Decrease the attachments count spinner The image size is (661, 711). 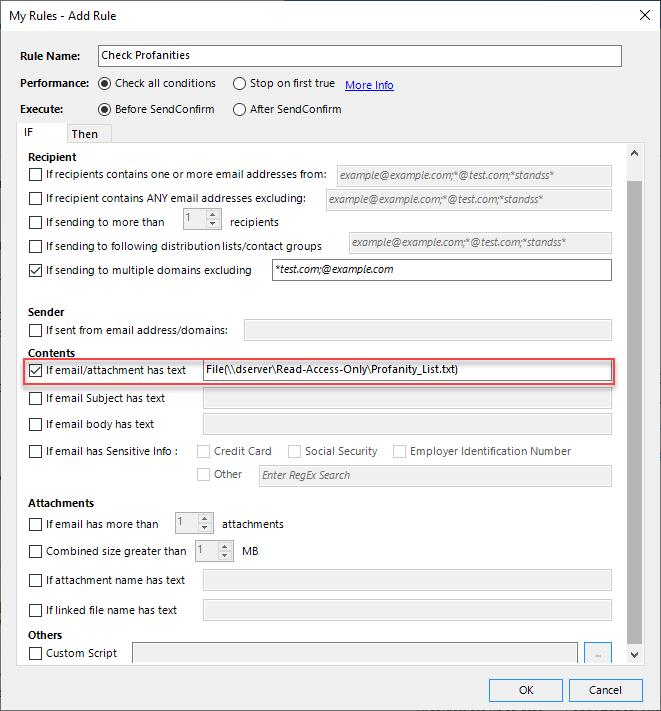tap(205, 528)
